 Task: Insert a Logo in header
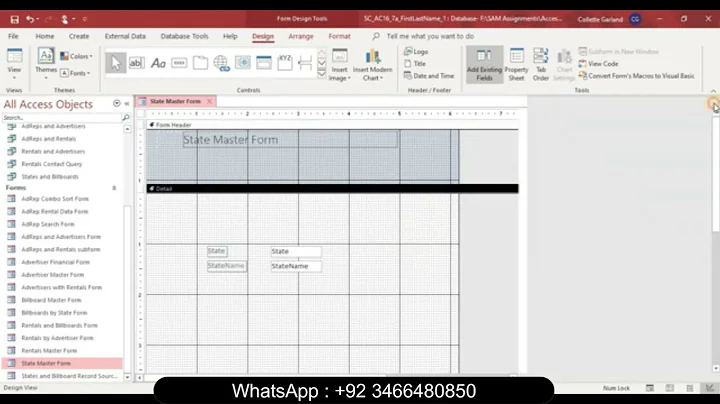pos(416,51)
